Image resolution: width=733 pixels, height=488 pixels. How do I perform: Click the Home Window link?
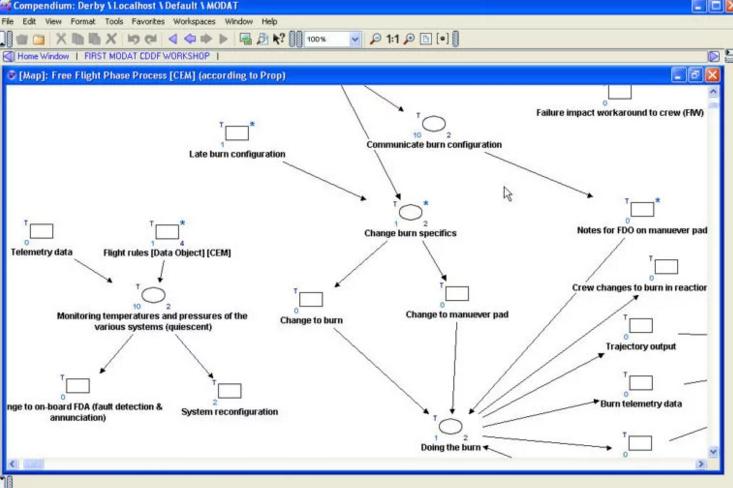[42, 56]
